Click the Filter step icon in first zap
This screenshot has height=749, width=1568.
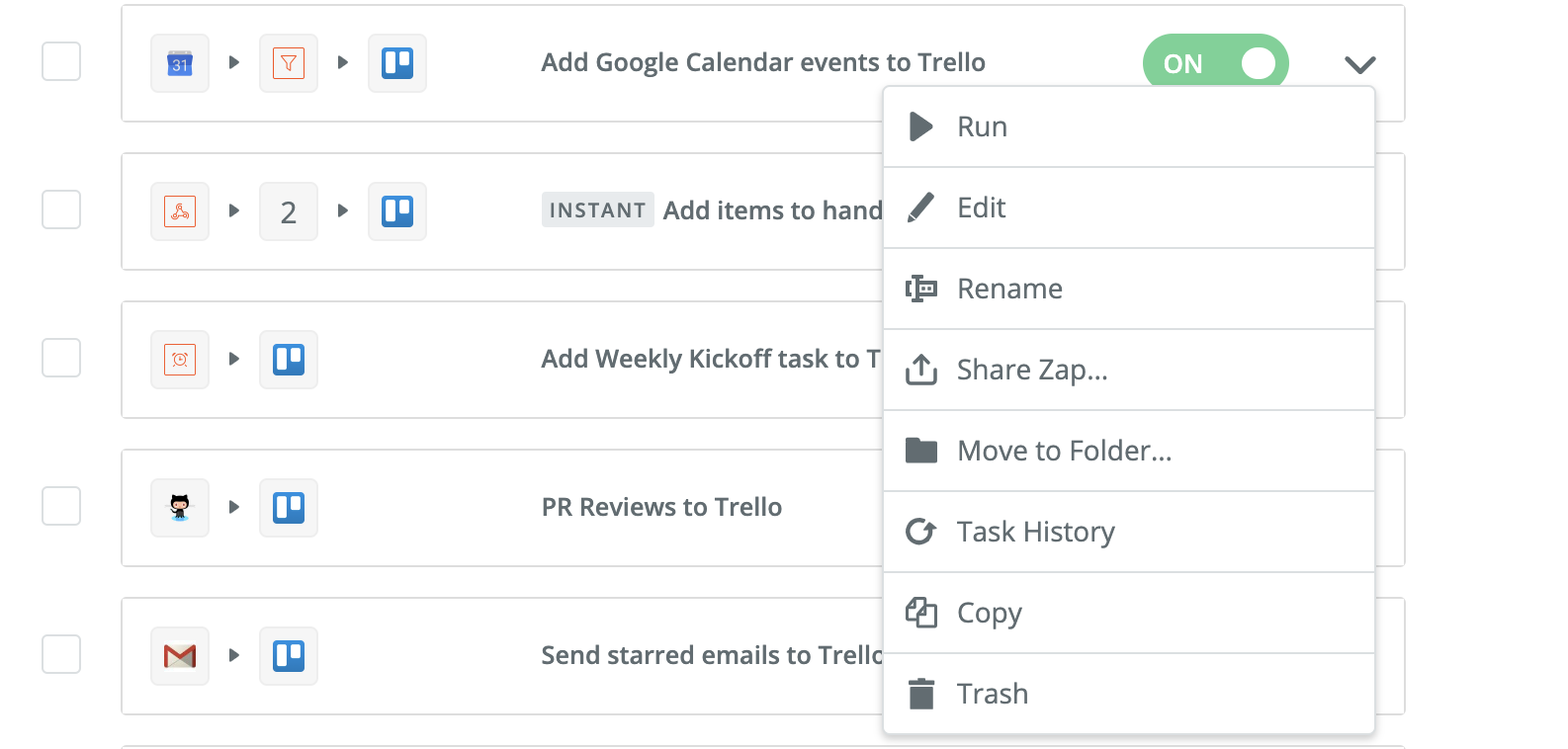coord(289,63)
